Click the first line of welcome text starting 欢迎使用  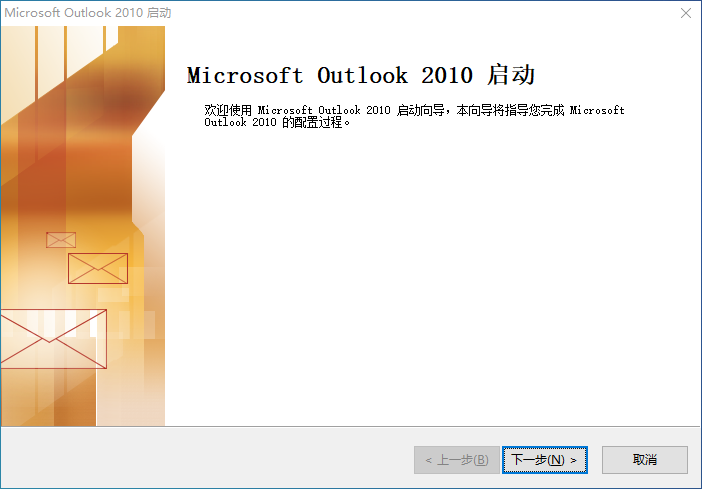click(x=414, y=110)
